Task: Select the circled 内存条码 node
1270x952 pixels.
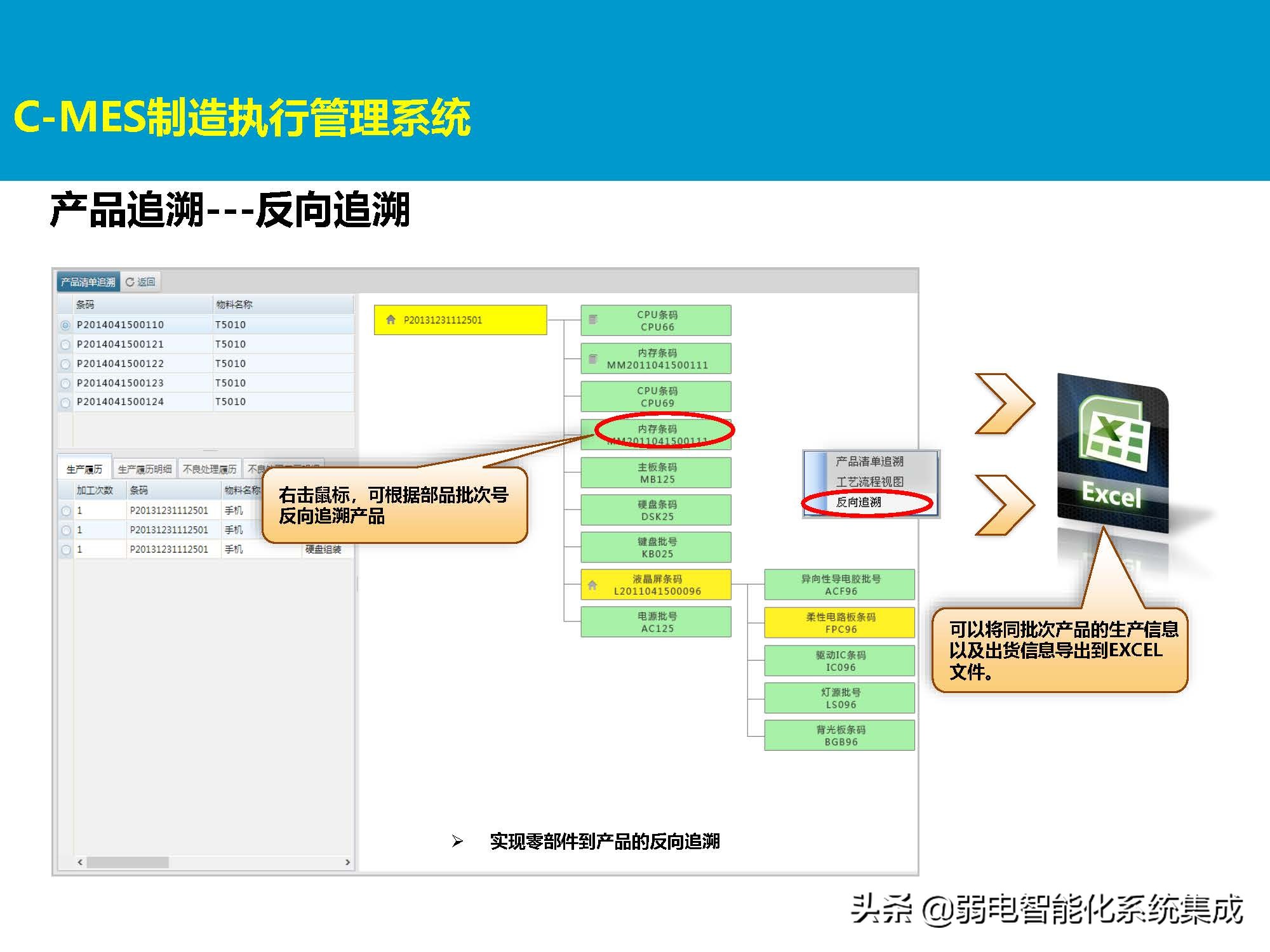Action: pyautogui.click(x=656, y=435)
